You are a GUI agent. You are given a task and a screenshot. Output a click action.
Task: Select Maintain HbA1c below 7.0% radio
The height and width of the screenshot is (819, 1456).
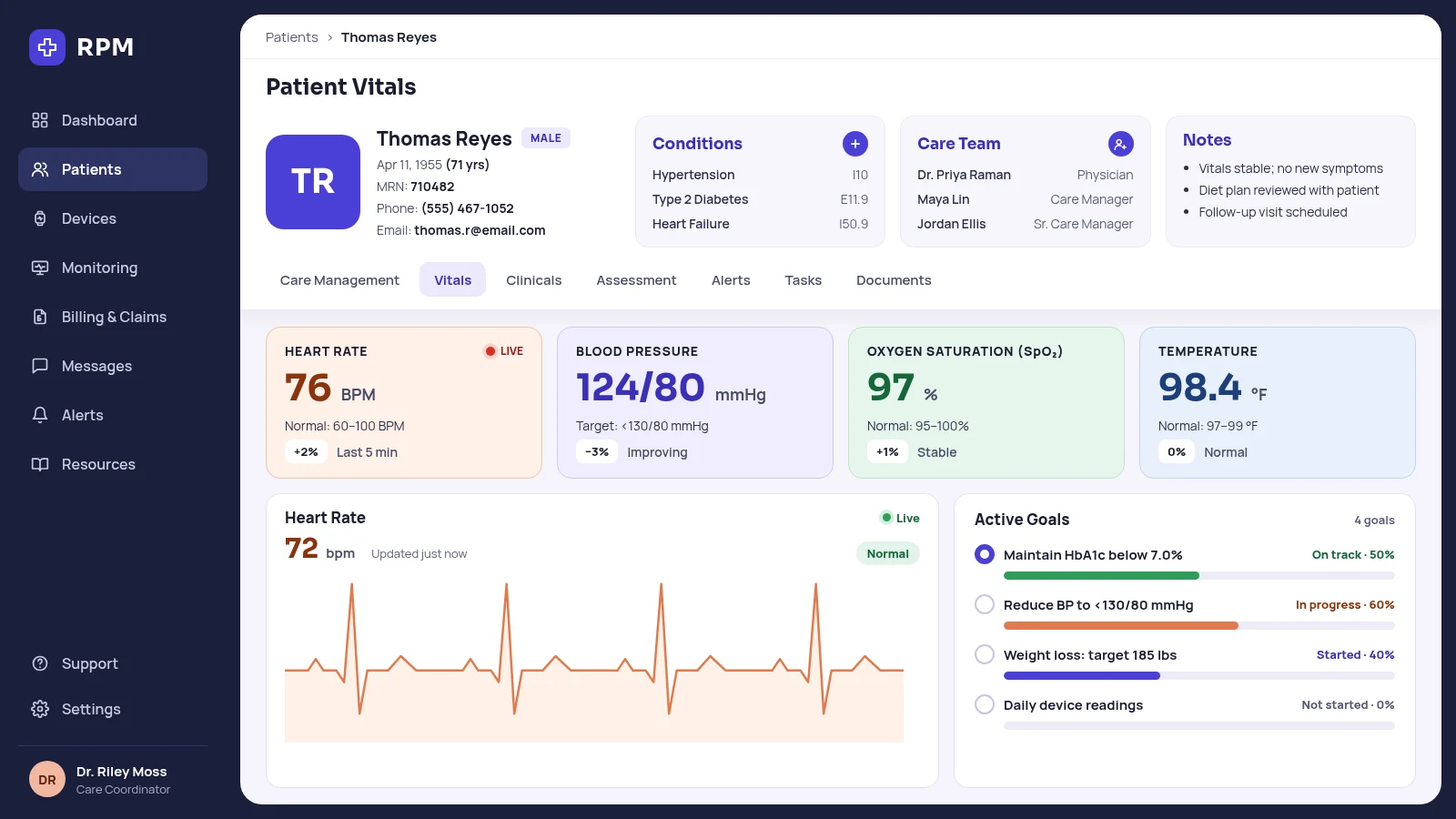click(x=985, y=554)
